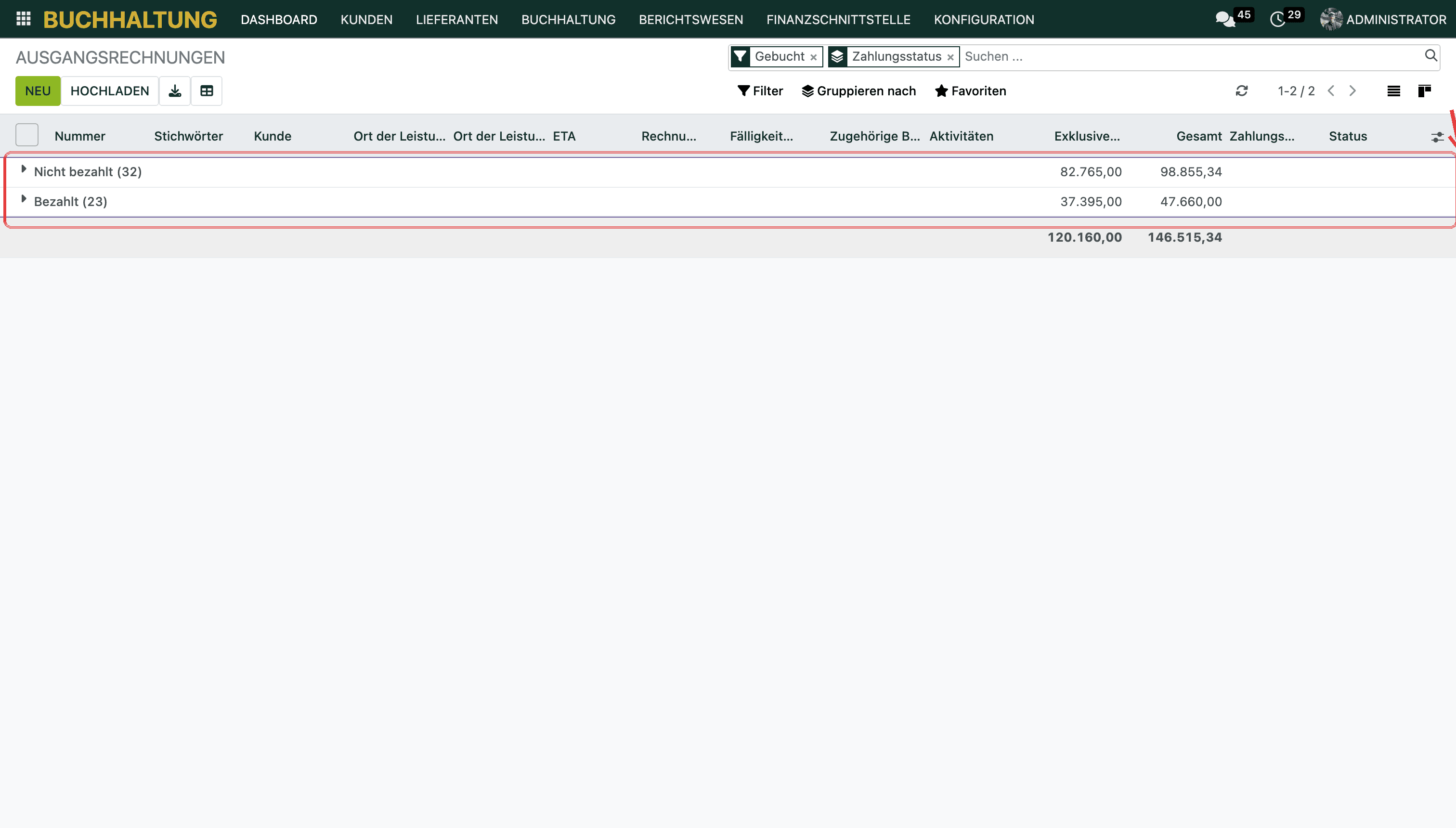Click the spreadsheet insert icon button
1456x828 pixels.
(x=207, y=91)
